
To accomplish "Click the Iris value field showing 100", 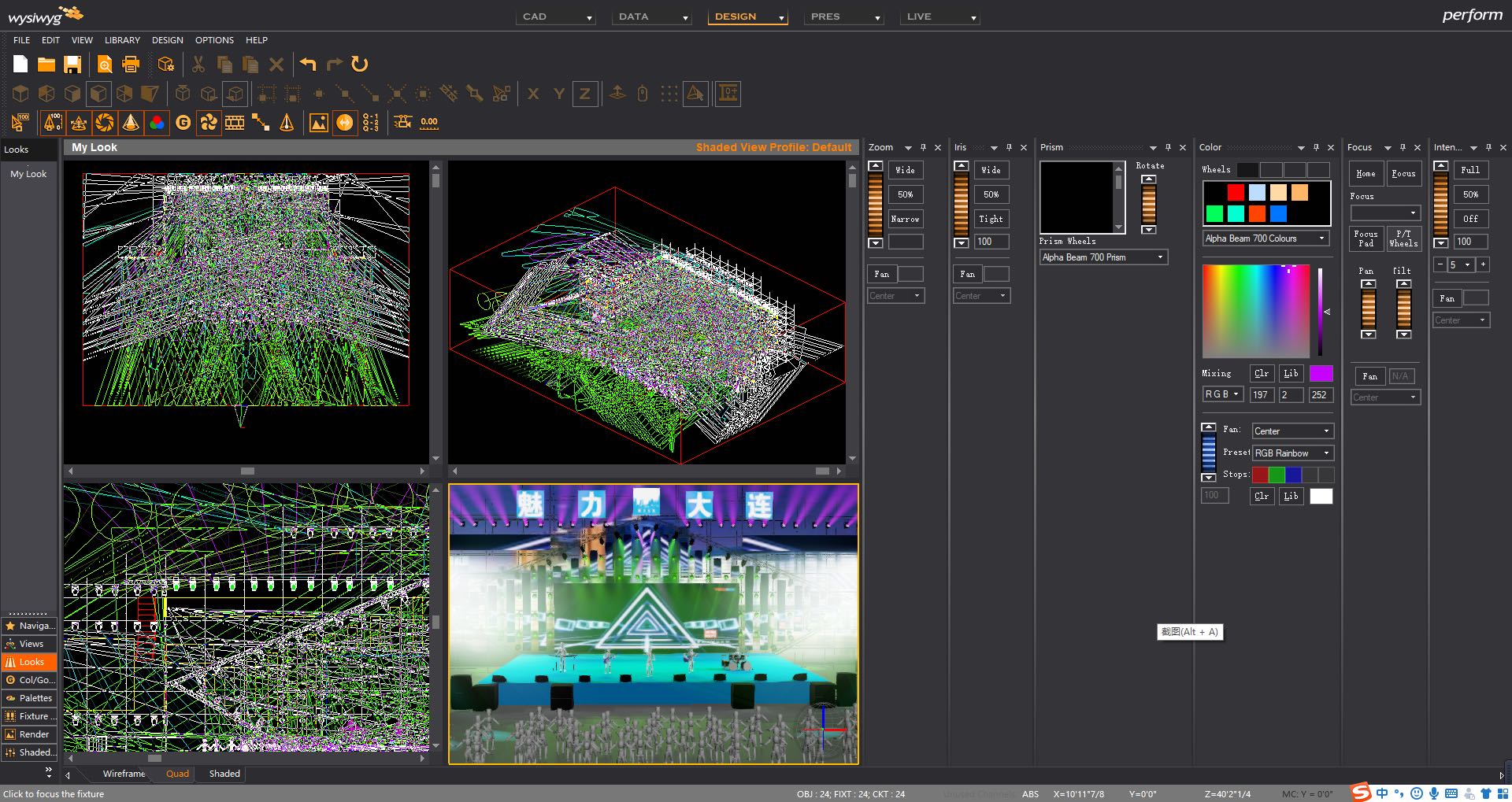I will click(x=991, y=242).
